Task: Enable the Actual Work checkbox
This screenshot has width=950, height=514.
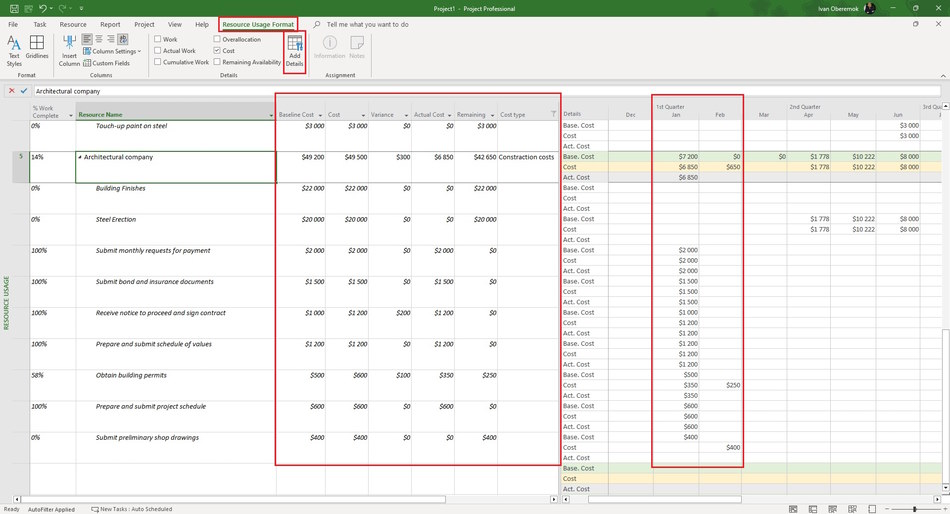Action: [158, 50]
